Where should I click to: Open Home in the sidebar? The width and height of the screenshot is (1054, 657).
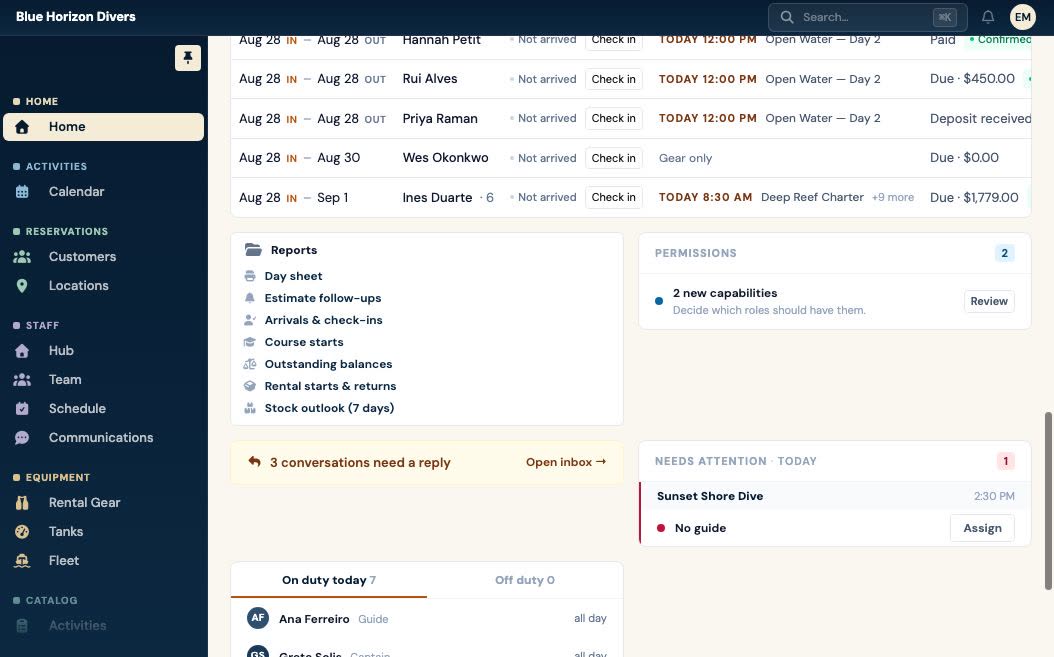point(104,126)
